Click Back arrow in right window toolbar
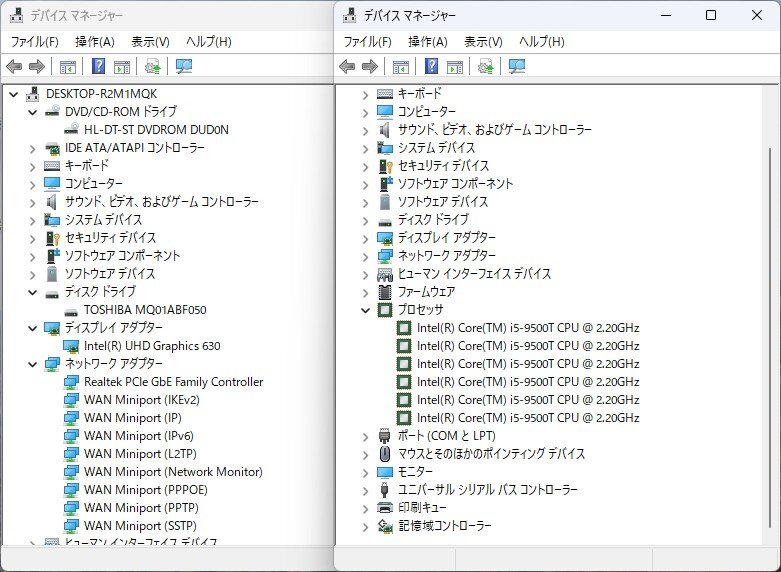The image size is (781, 572). coord(347,66)
